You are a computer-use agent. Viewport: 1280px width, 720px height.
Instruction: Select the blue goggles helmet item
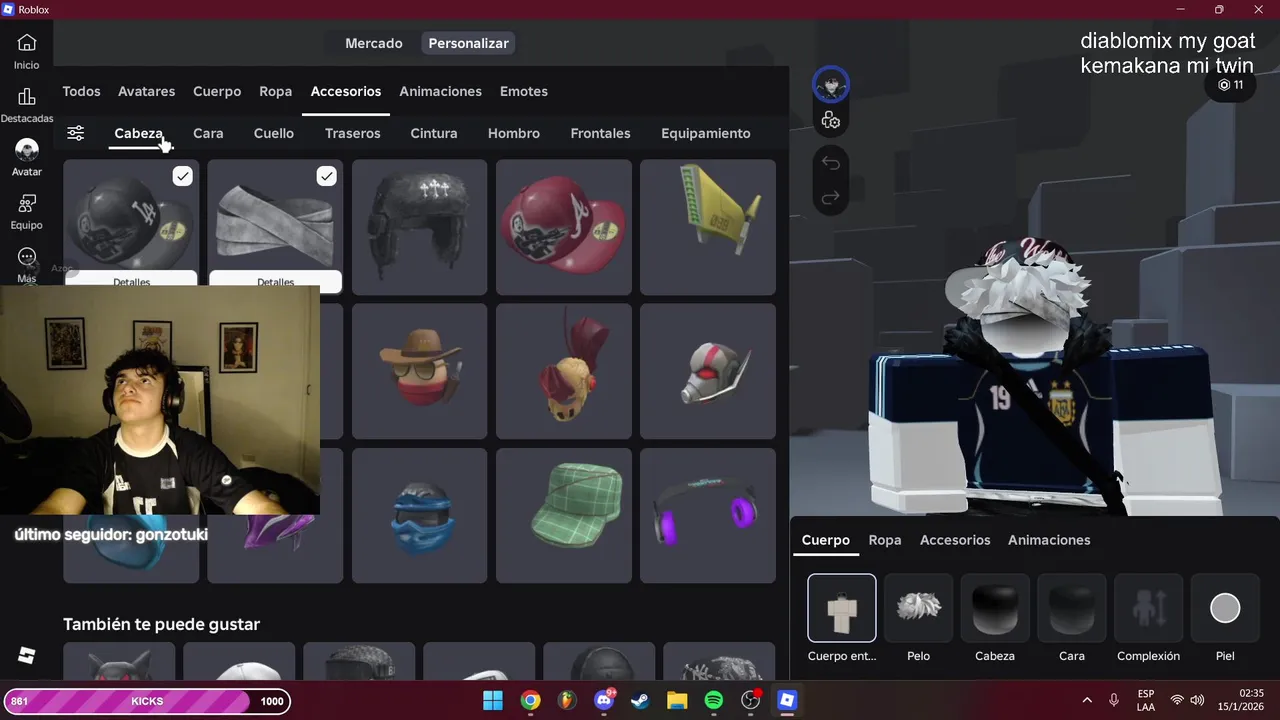[420, 515]
